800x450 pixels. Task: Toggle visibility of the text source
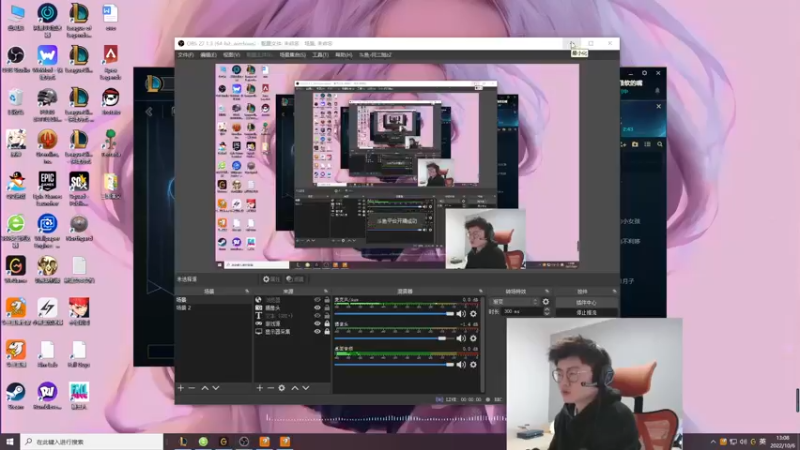[x=317, y=316]
